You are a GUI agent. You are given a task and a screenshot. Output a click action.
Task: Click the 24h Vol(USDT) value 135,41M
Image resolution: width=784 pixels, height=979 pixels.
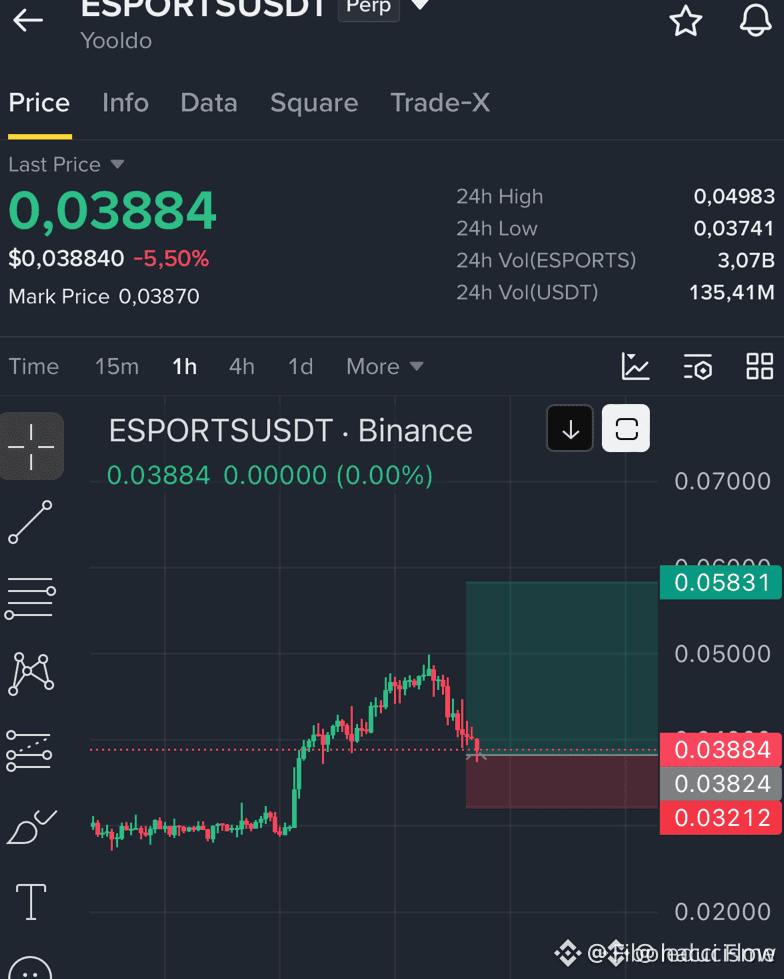(x=732, y=292)
